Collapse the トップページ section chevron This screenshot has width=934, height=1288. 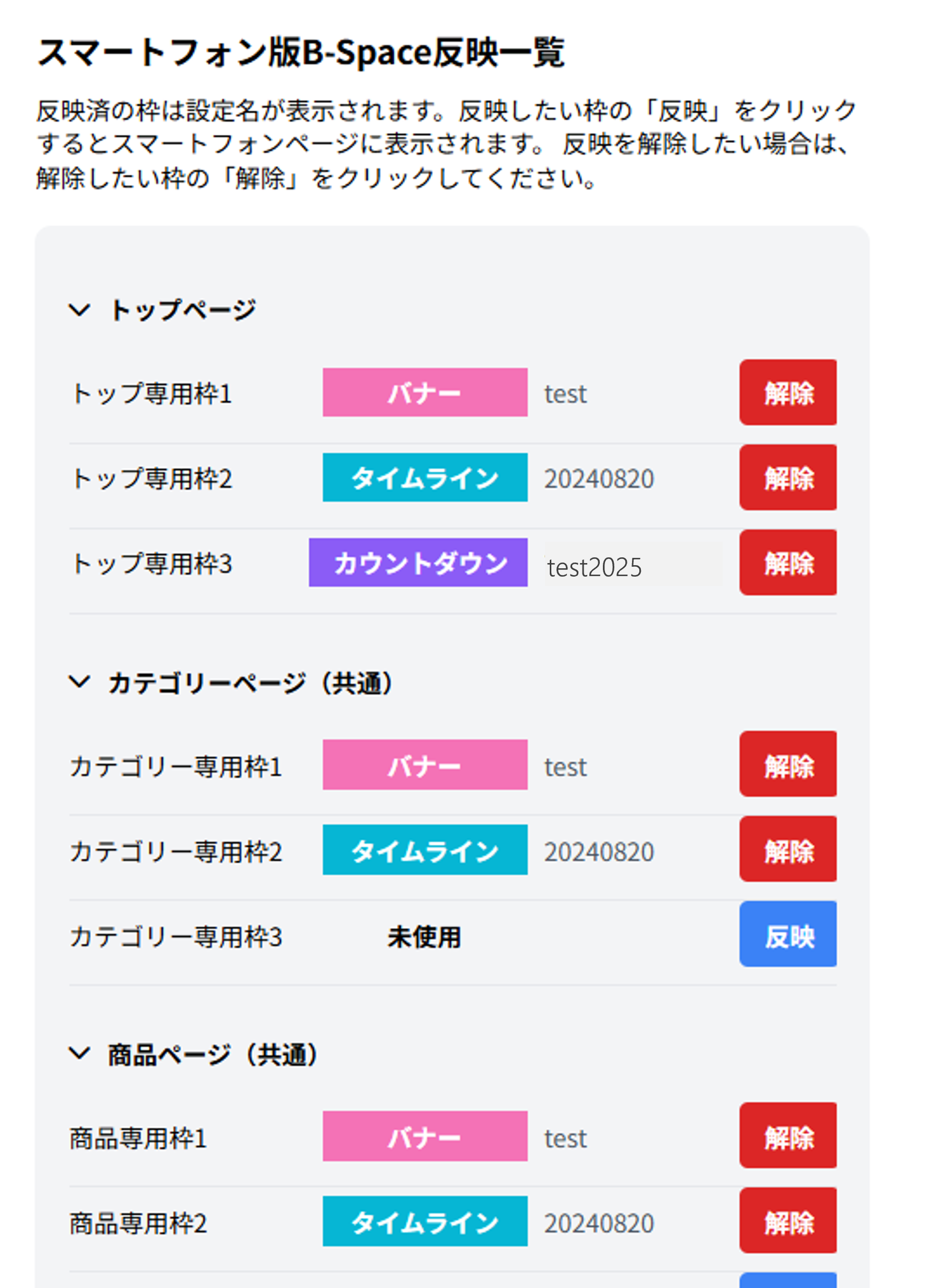click(x=79, y=310)
